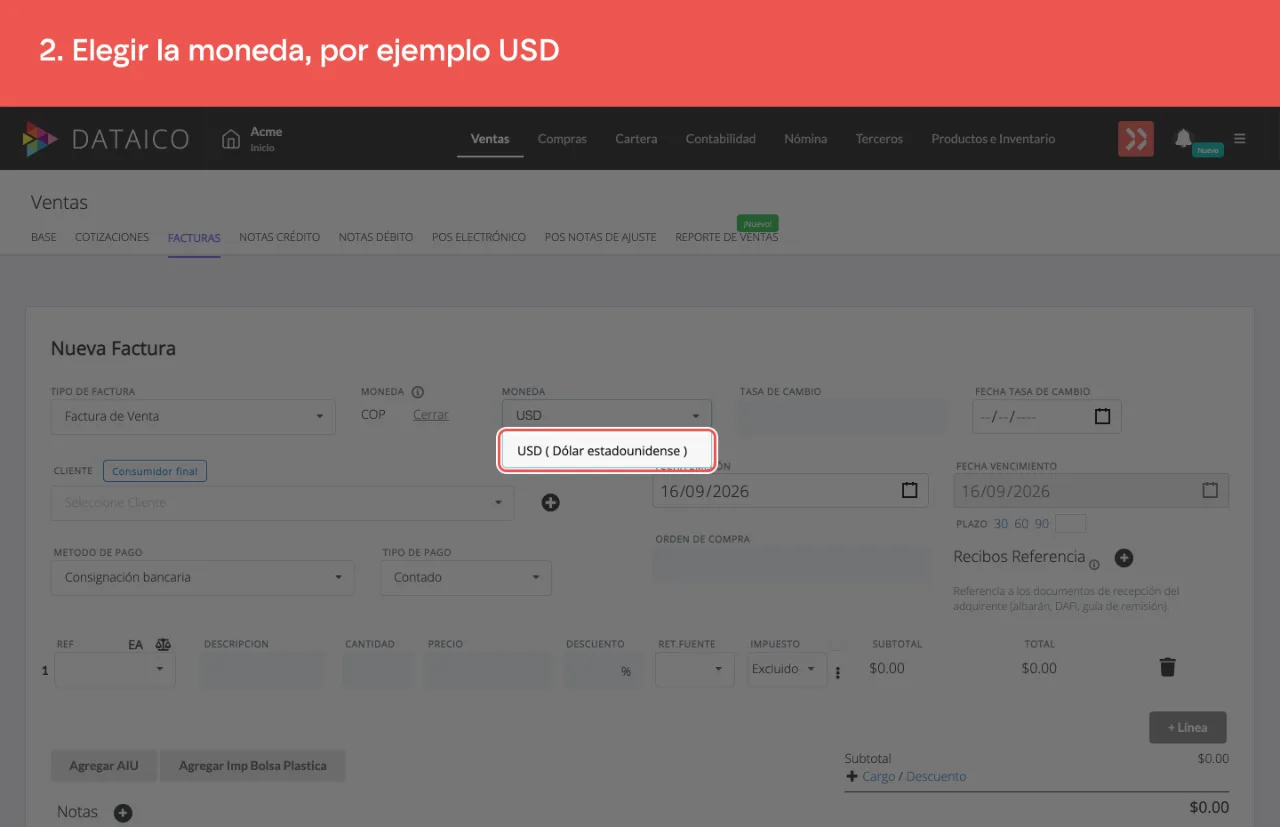Open the Impuesto Excluido dropdown

coord(788,669)
